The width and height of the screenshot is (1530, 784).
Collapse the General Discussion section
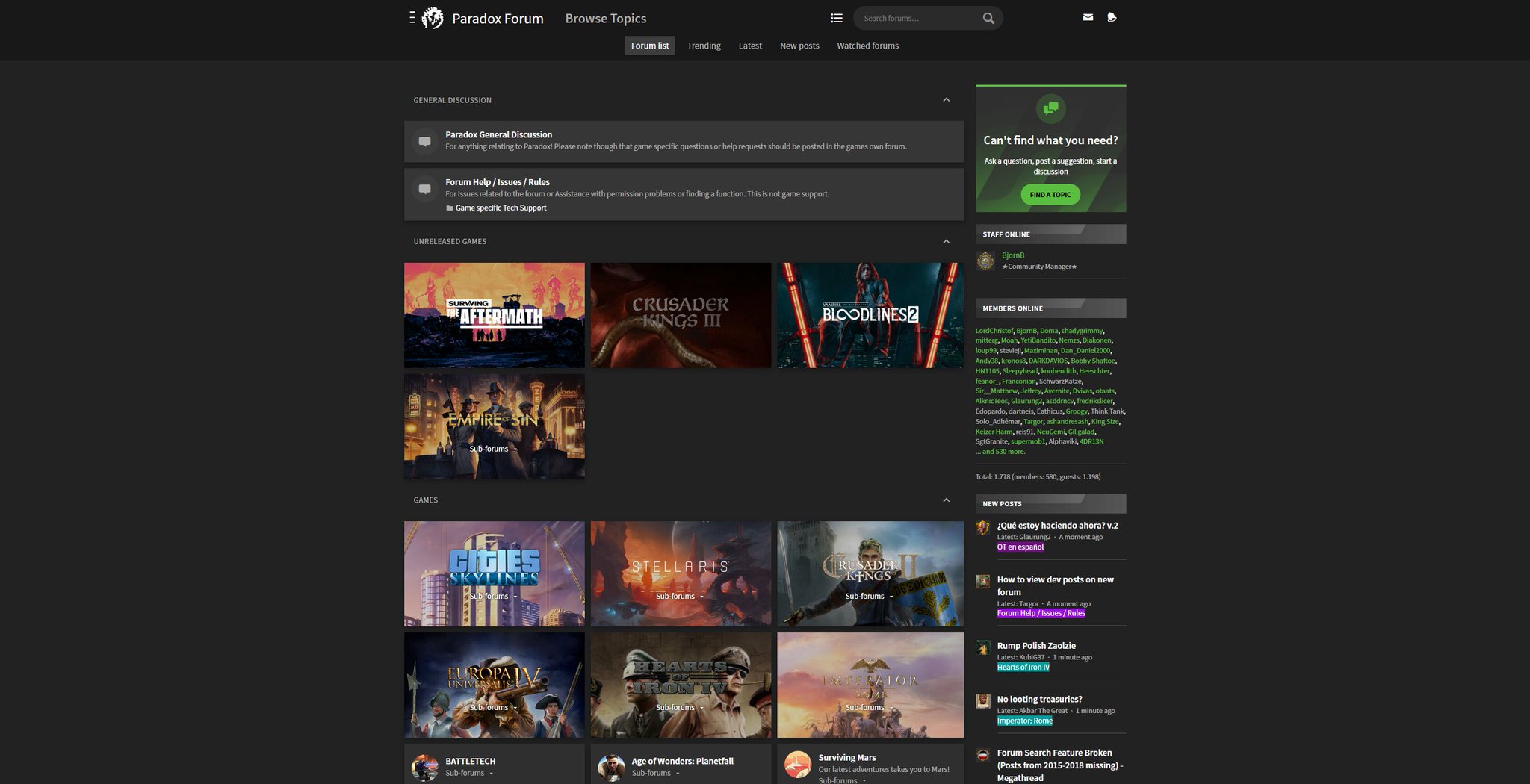click(x=946, y=100)
